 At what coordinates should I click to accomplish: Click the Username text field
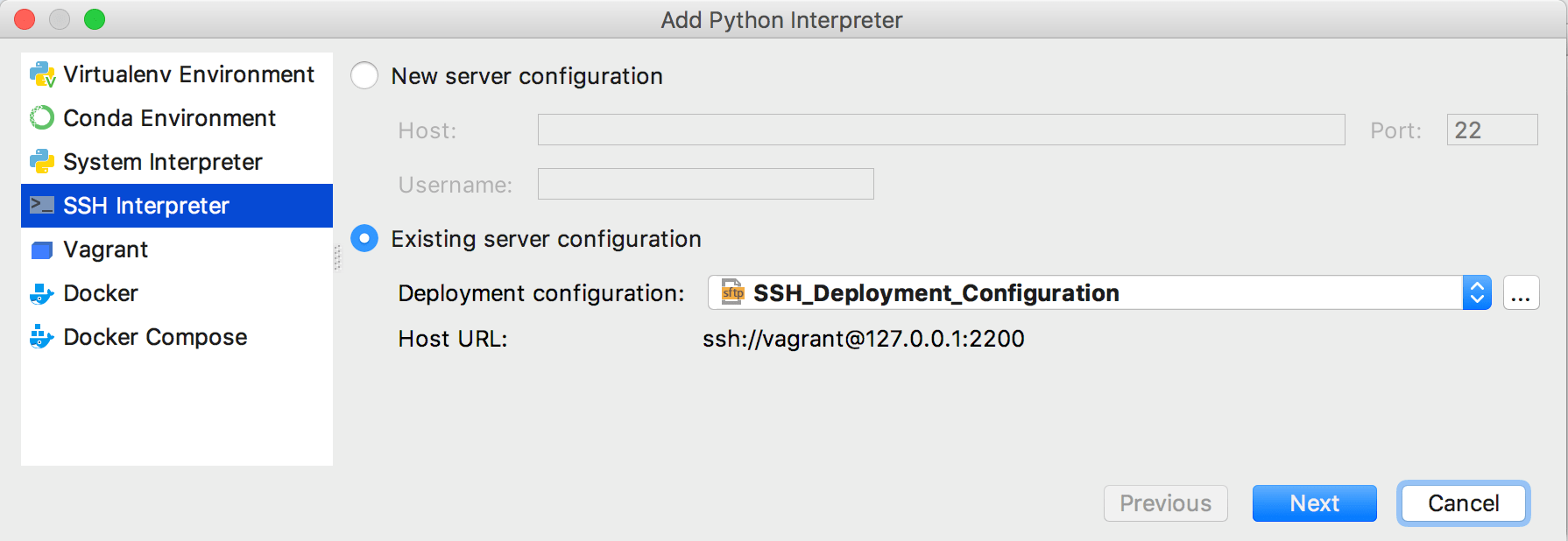pyautogui.click(x=705, y=185)
